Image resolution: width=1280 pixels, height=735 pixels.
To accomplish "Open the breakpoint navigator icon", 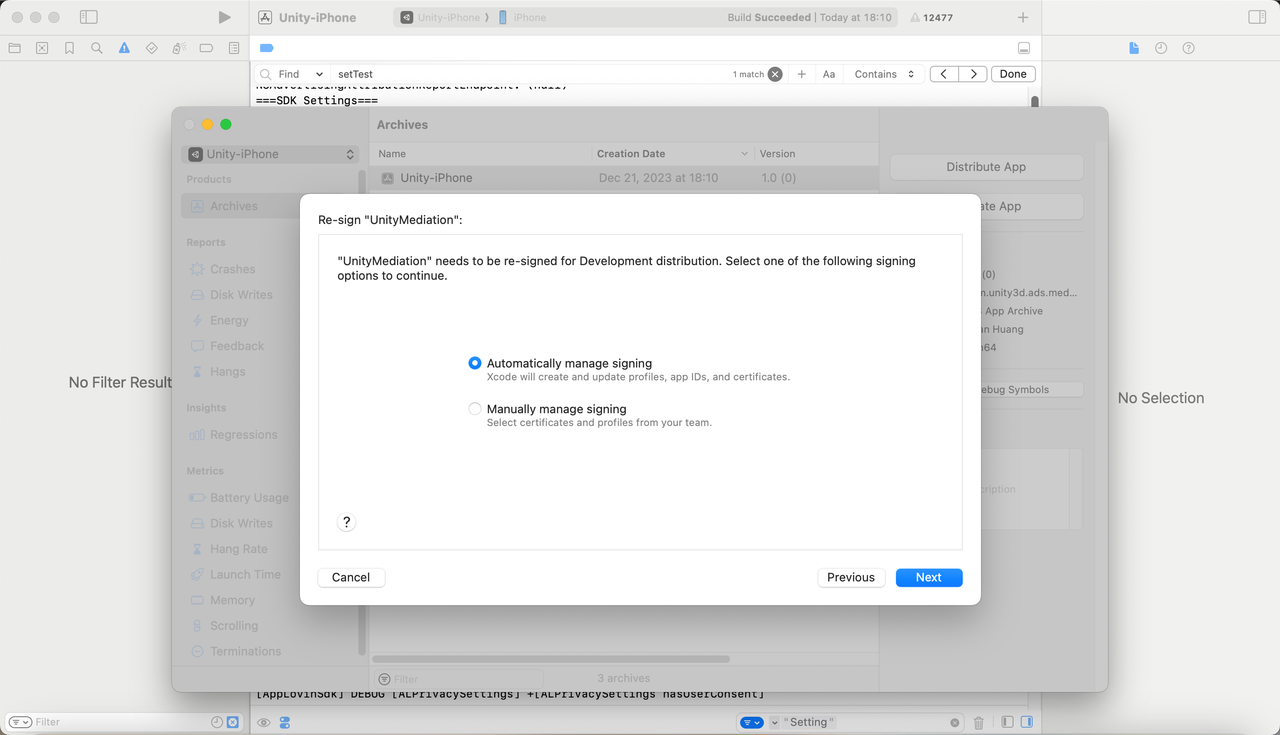I will (x=206, y=48).
